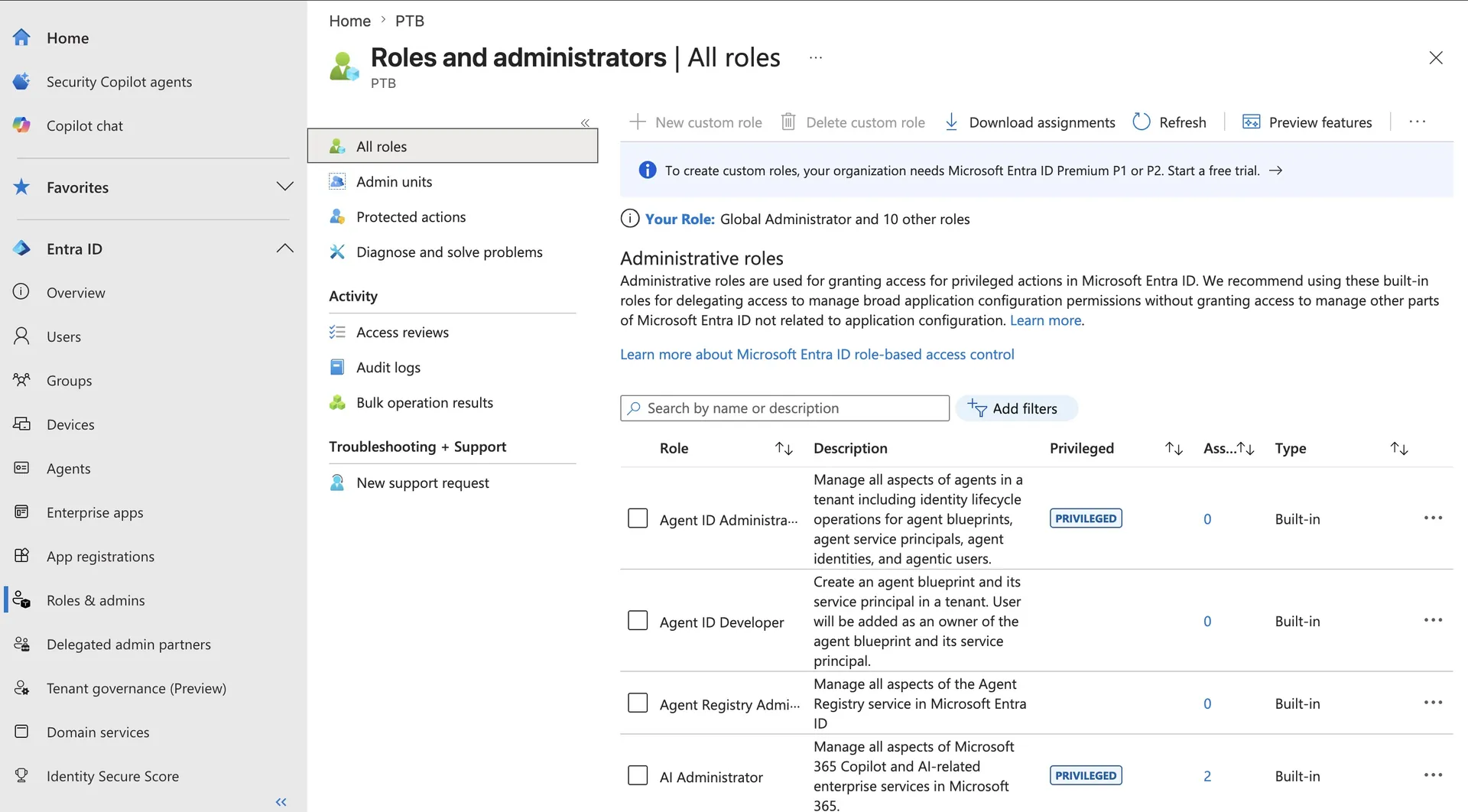This screenshot has height=812, width=1468.
Task: Sort by Privileged column arrows
Action: tap(1174, 448)
